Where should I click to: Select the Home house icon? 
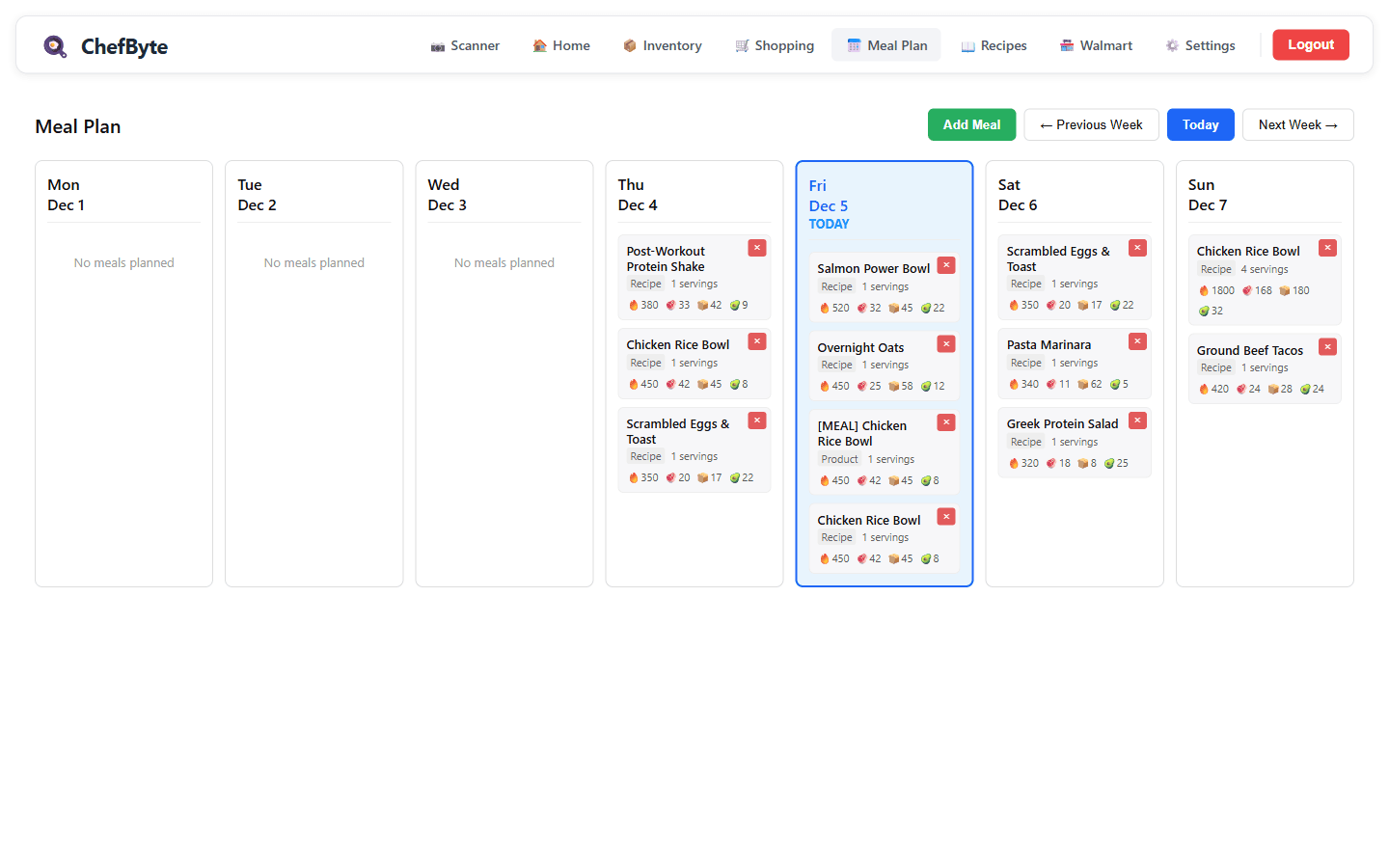539,45
